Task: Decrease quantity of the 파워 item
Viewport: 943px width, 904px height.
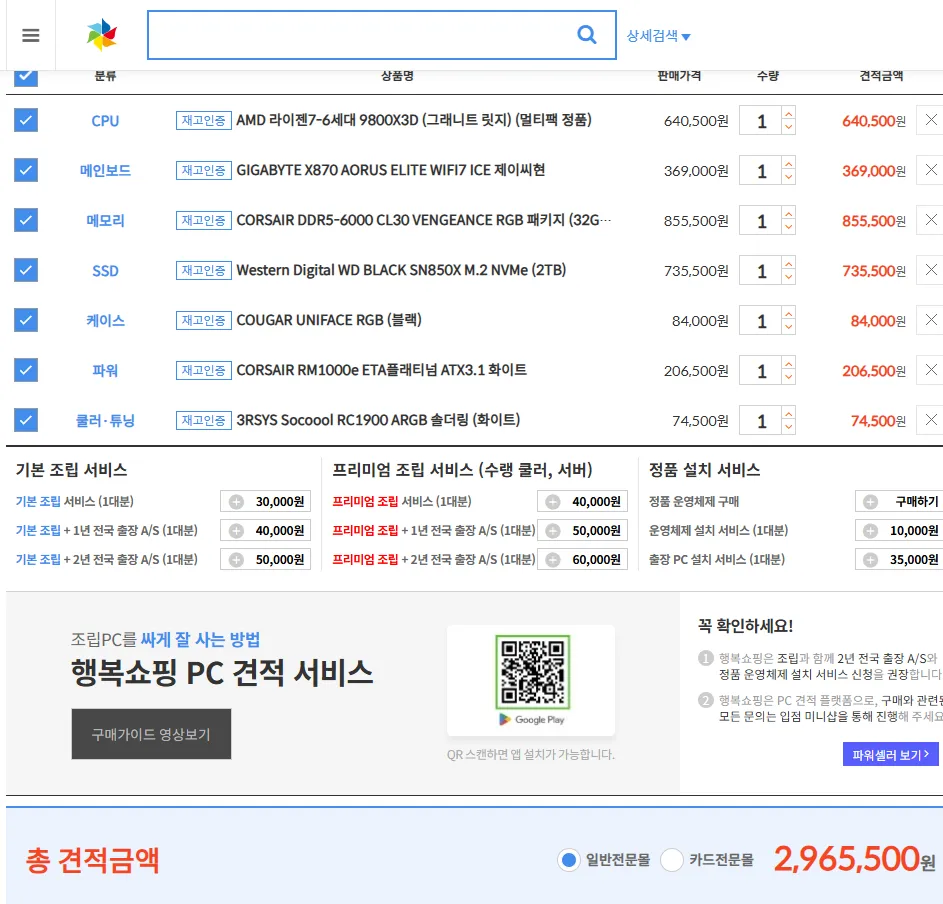Action: click(x=789, y=378)
